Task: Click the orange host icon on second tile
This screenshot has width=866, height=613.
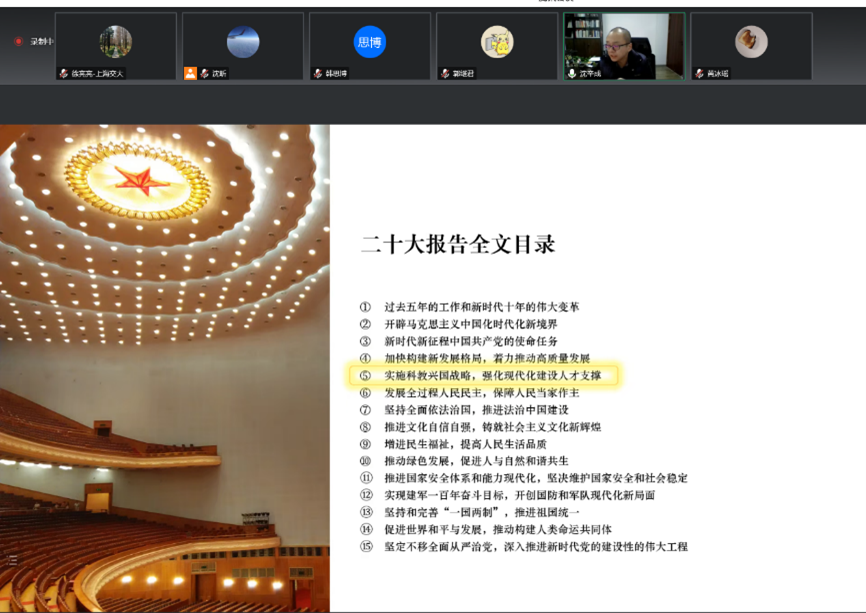Action: click(x=190, y=73)
